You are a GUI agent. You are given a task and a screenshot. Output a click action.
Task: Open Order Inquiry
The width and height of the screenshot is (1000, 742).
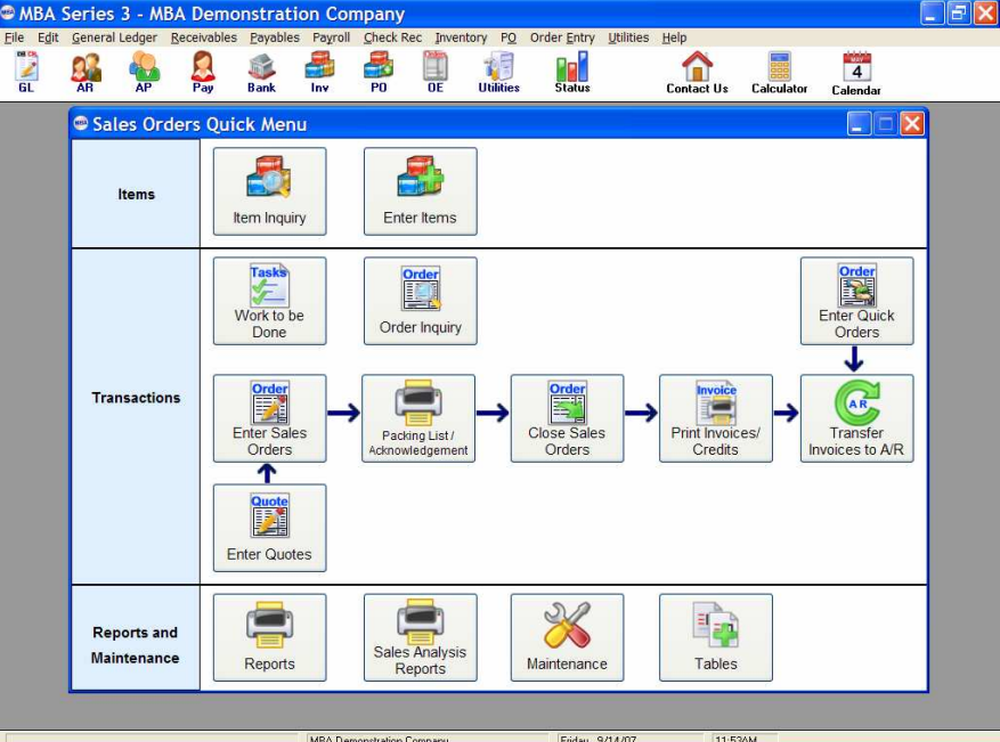(420, 301)
